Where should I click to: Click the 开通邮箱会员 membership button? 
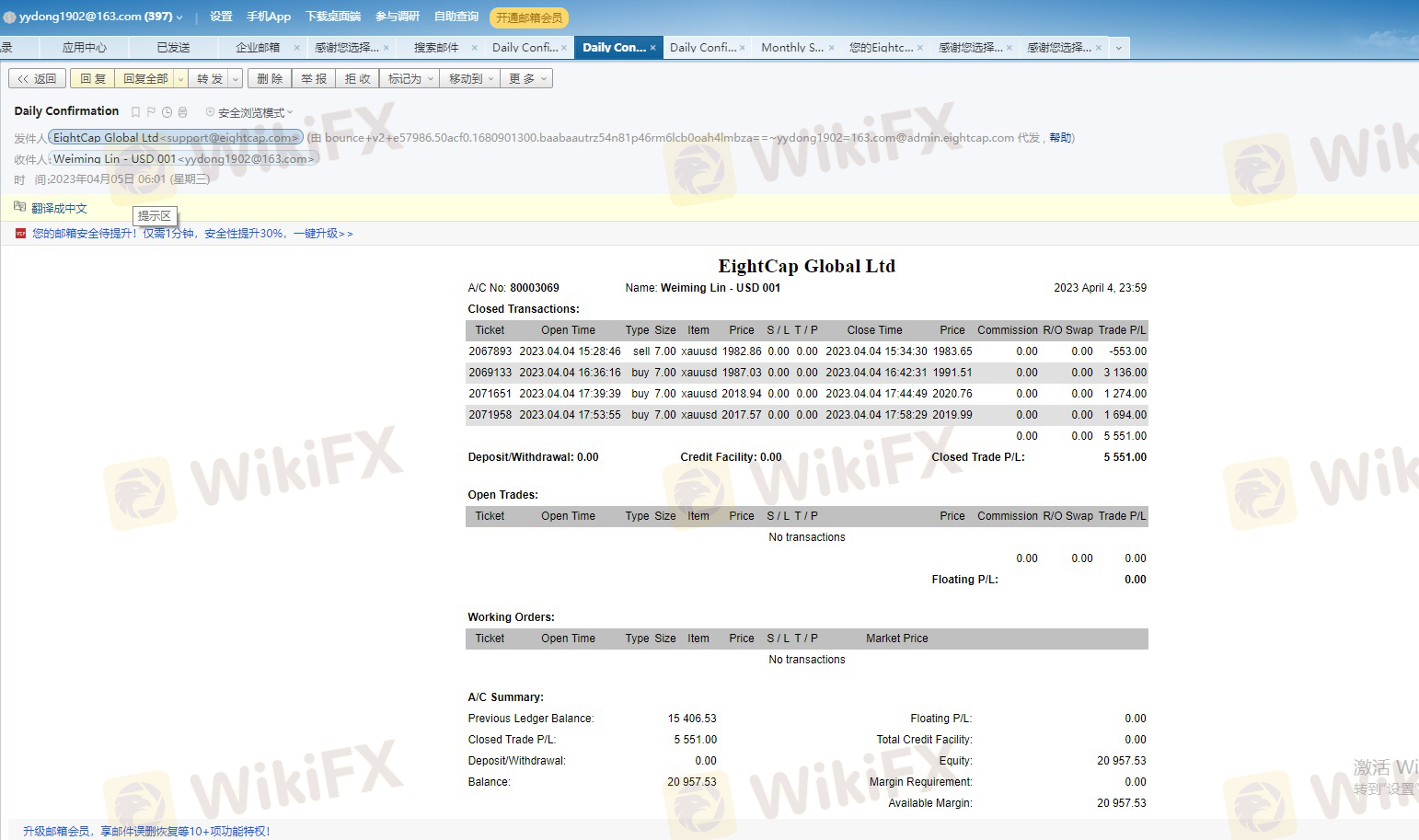click(529, 17)
